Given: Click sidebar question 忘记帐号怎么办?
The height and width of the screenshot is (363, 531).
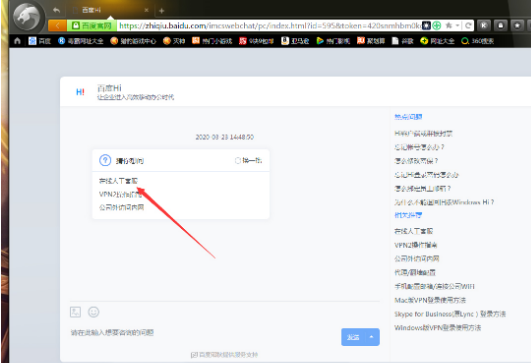Looking at the screenshot, I should click(419, 147).
